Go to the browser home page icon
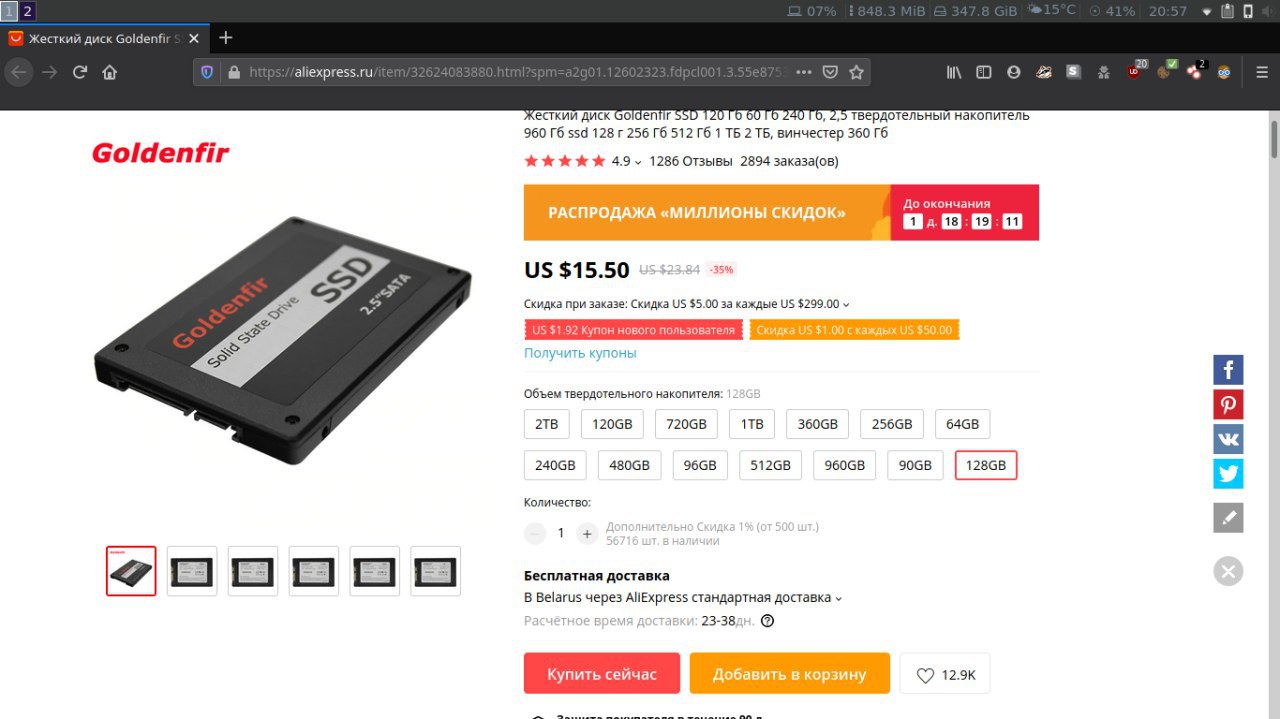This screenshot has width=1280, height=719. click(x=110, y=72)
